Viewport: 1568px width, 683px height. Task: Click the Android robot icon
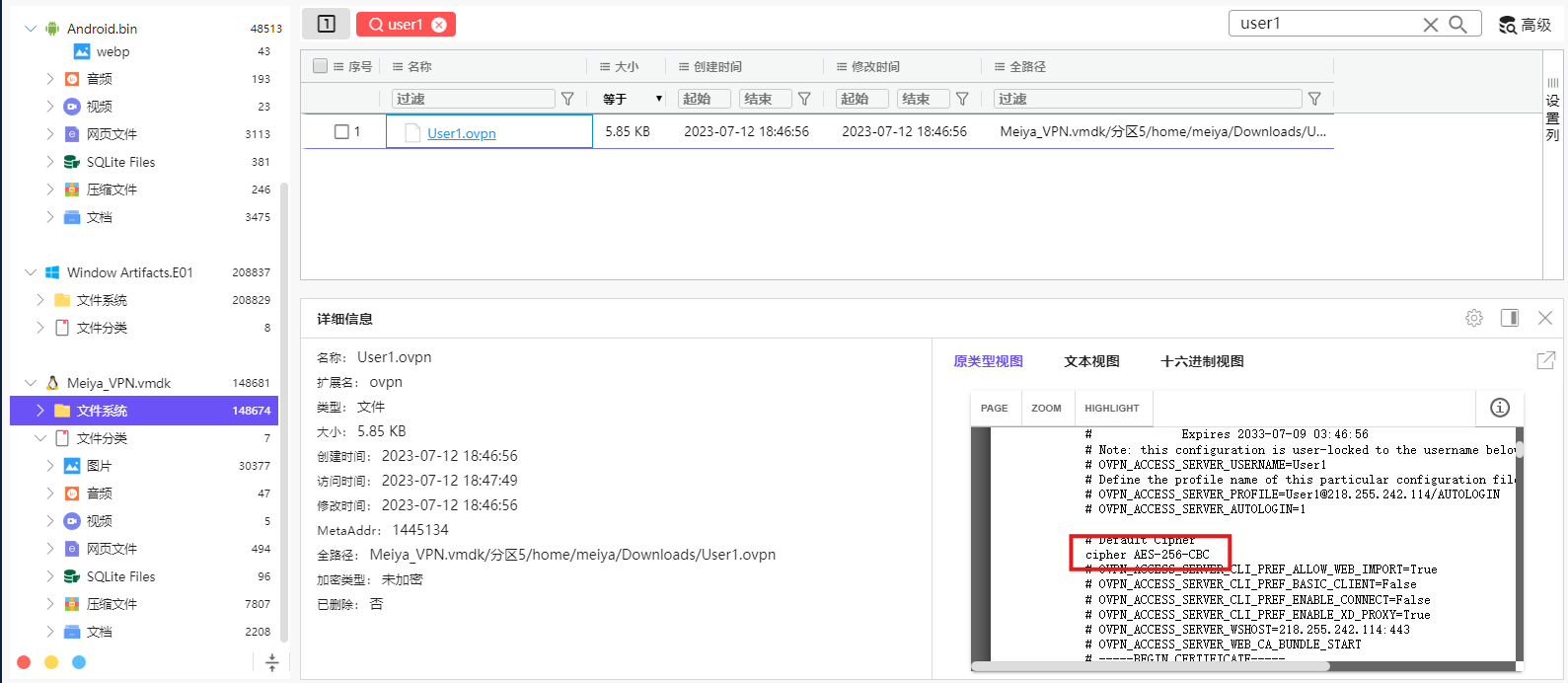click(x=52, y=29)
